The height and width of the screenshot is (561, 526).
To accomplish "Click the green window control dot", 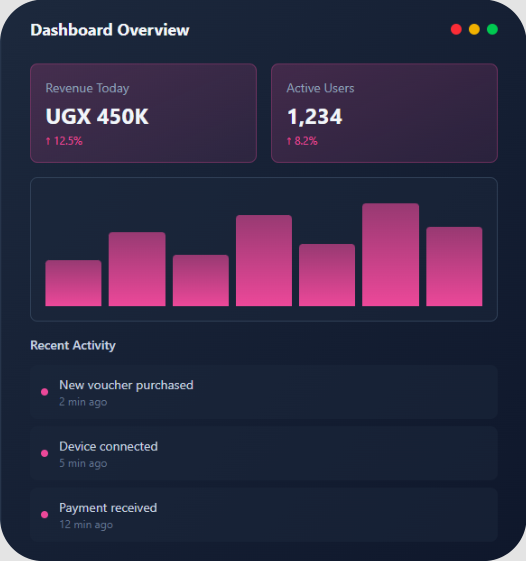I will (492, 29).
